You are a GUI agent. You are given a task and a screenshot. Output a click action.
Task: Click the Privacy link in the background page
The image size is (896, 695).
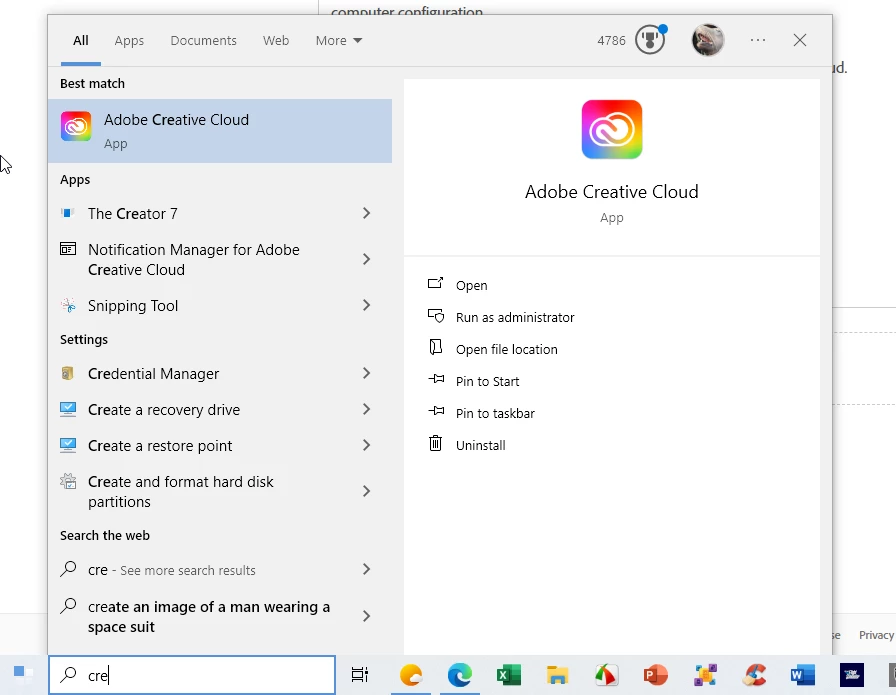pyautogui.click(x=876, y=635)
